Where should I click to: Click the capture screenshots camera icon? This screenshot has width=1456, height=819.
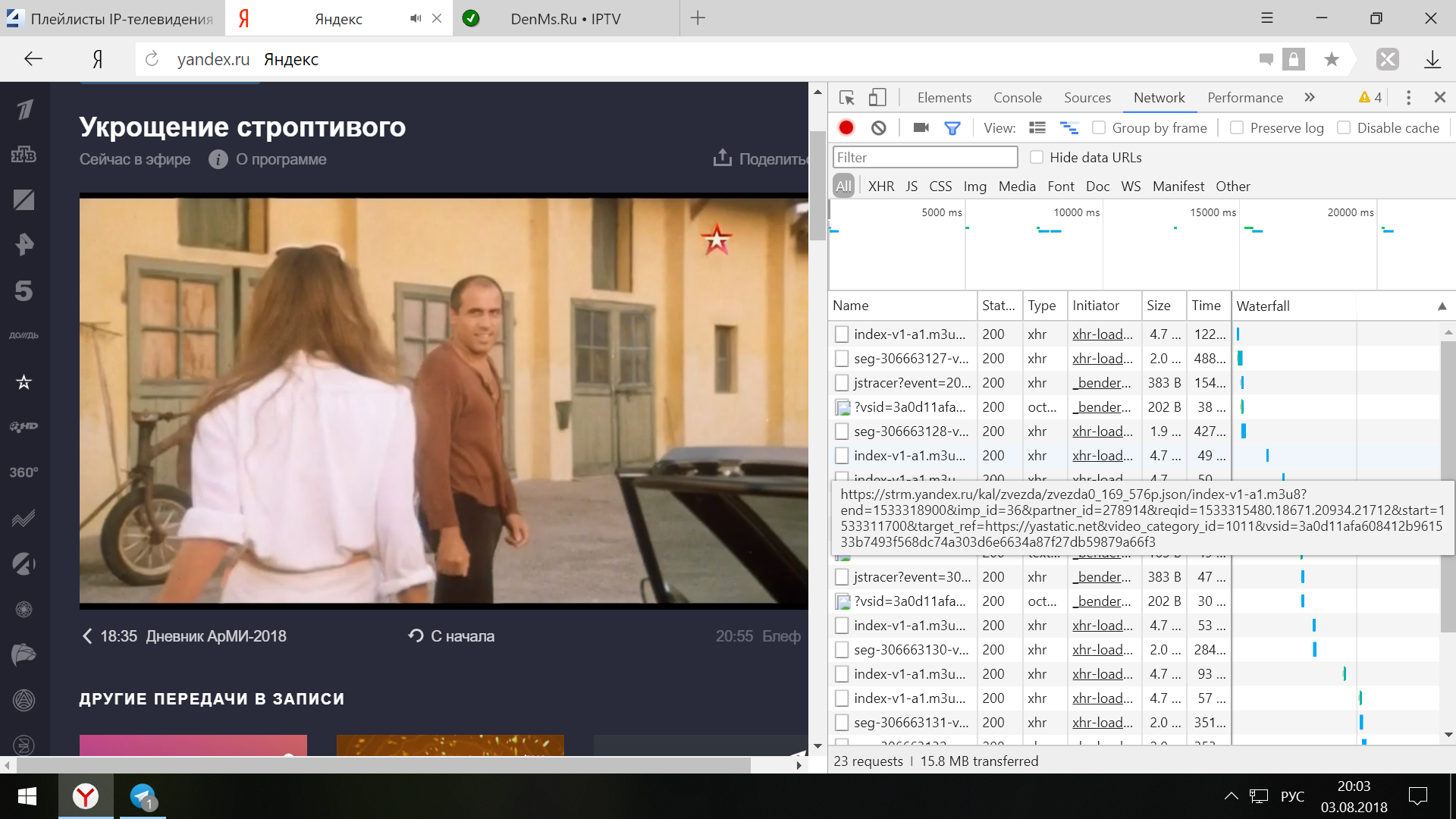click(921, 128)
